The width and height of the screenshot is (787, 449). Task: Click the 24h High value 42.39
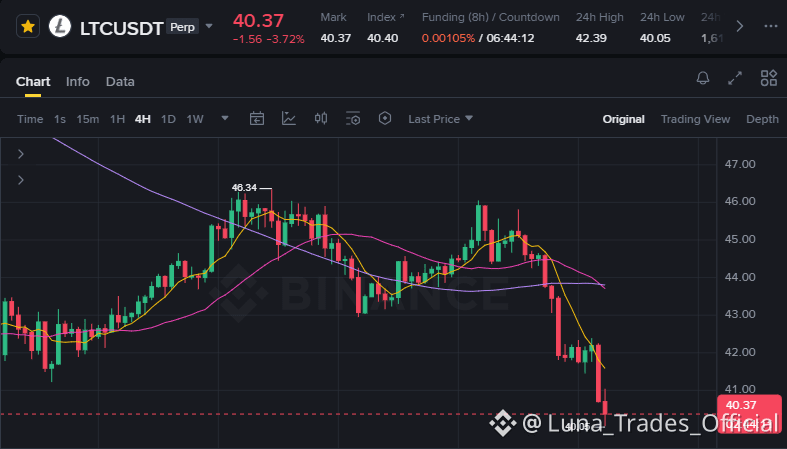pos(591,38)
